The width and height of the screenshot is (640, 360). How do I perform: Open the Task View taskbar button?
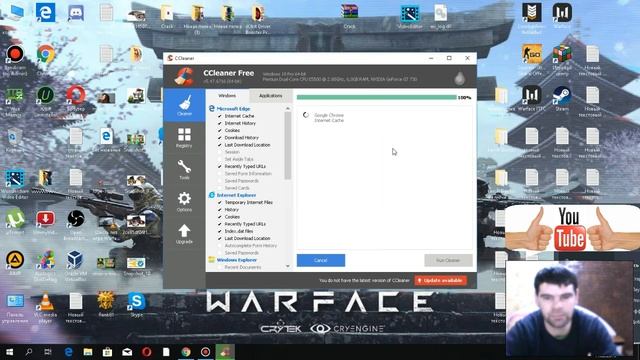coord(48,352)
